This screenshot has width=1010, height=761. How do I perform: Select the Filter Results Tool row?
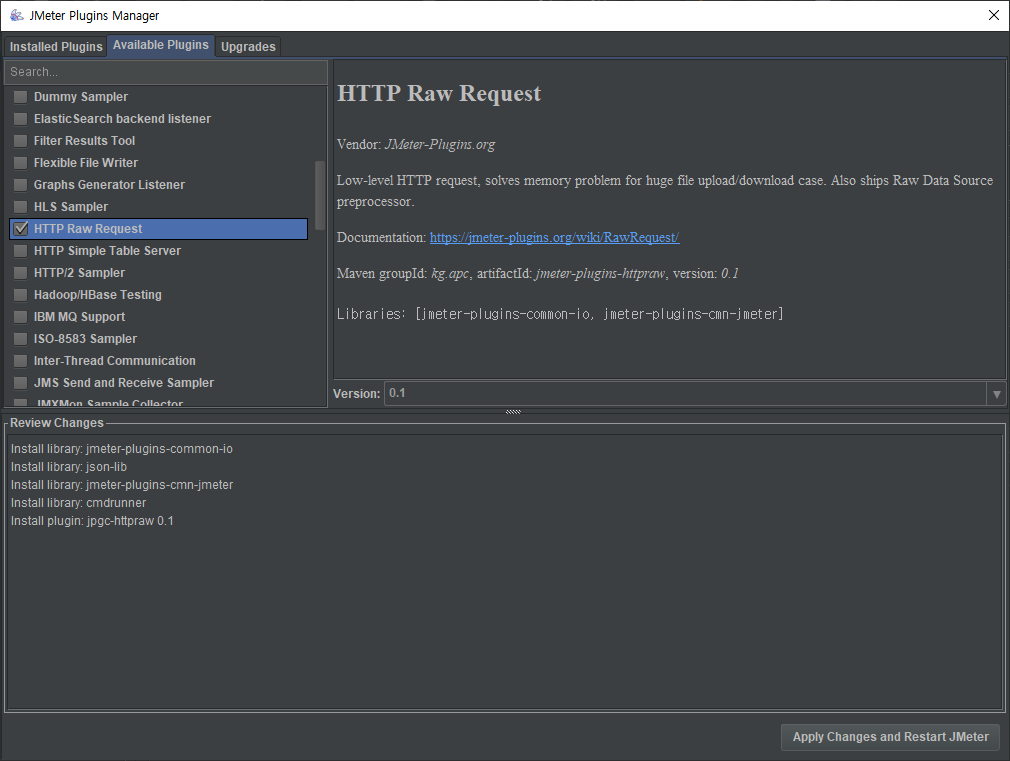point(158,140)
